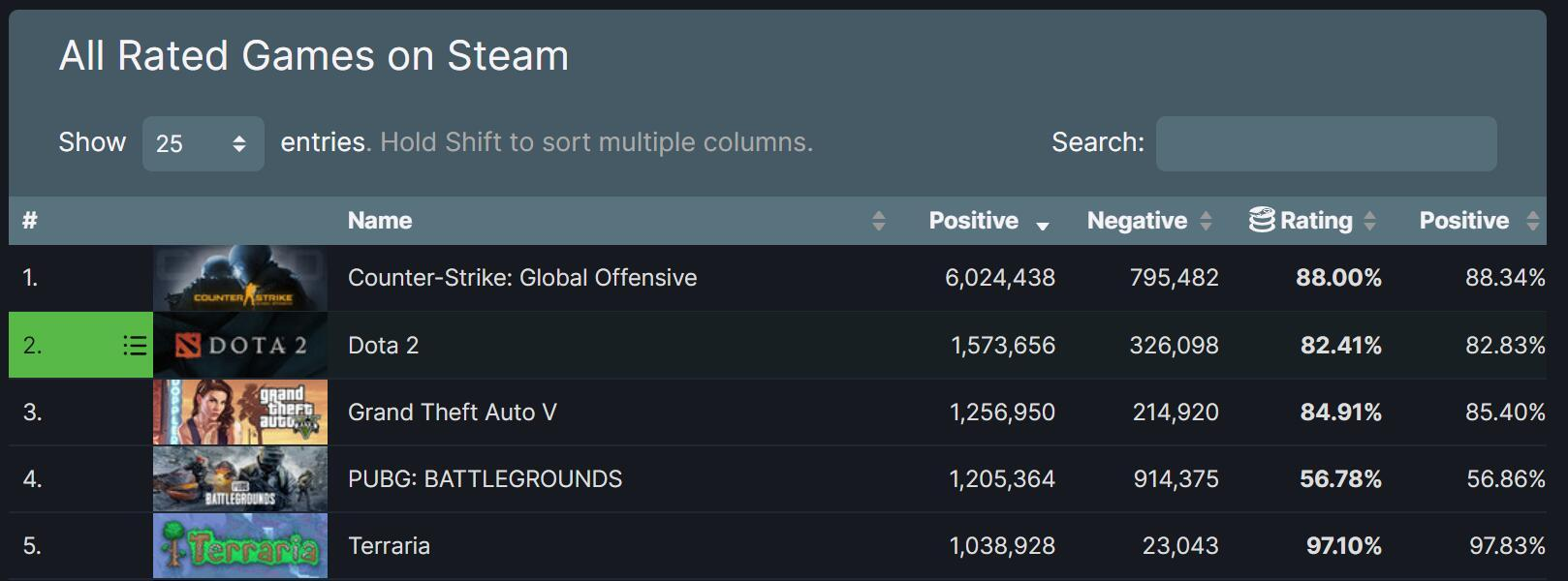Click sort arrows beside Negative header

pyautogui.click(x=1206, y=221)
